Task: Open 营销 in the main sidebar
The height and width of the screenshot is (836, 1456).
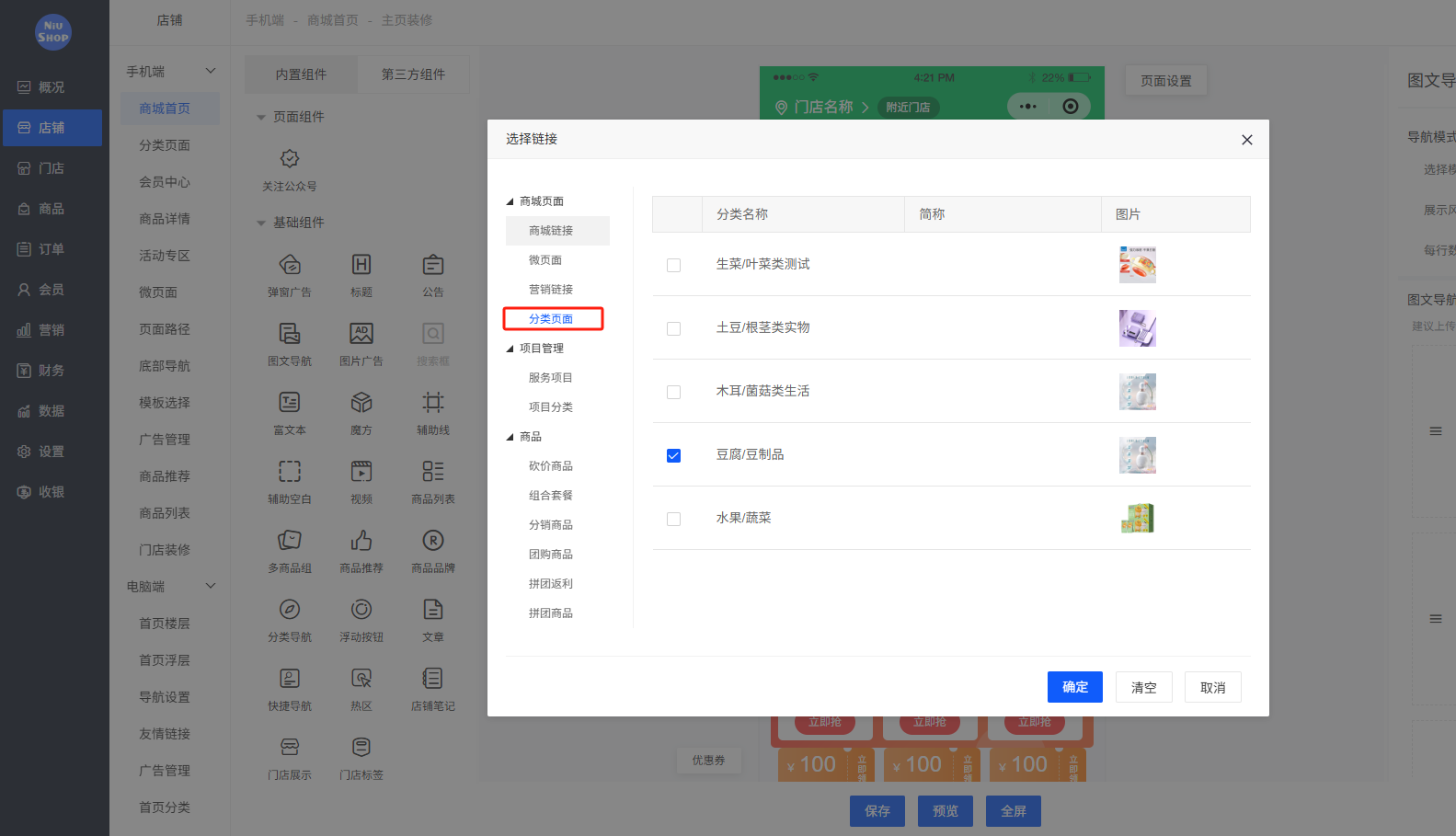Action: coord(52,330)
